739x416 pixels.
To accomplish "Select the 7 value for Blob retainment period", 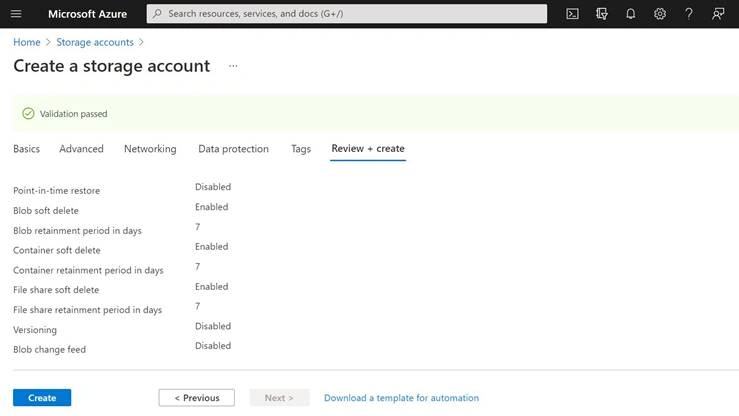I will (197, 227).
